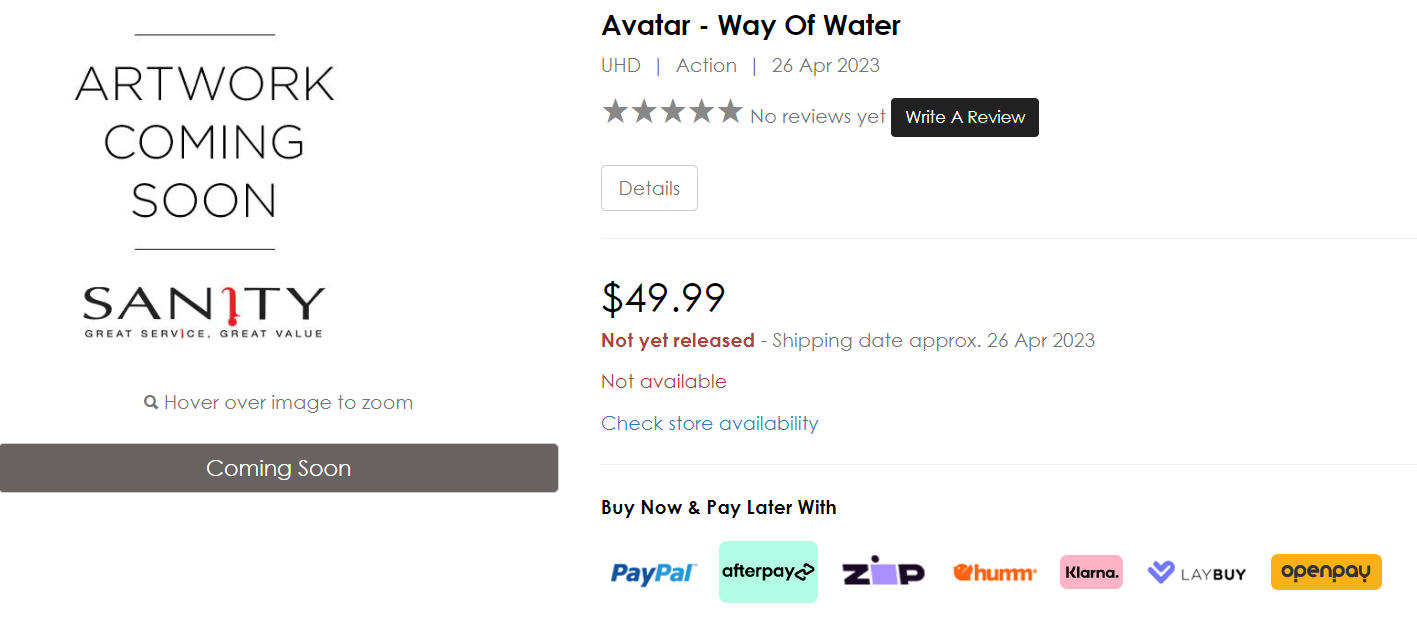Viewport: 1417px width, 619px height.
Task: Choose the humm payment logo
Action: coord(994,572)
